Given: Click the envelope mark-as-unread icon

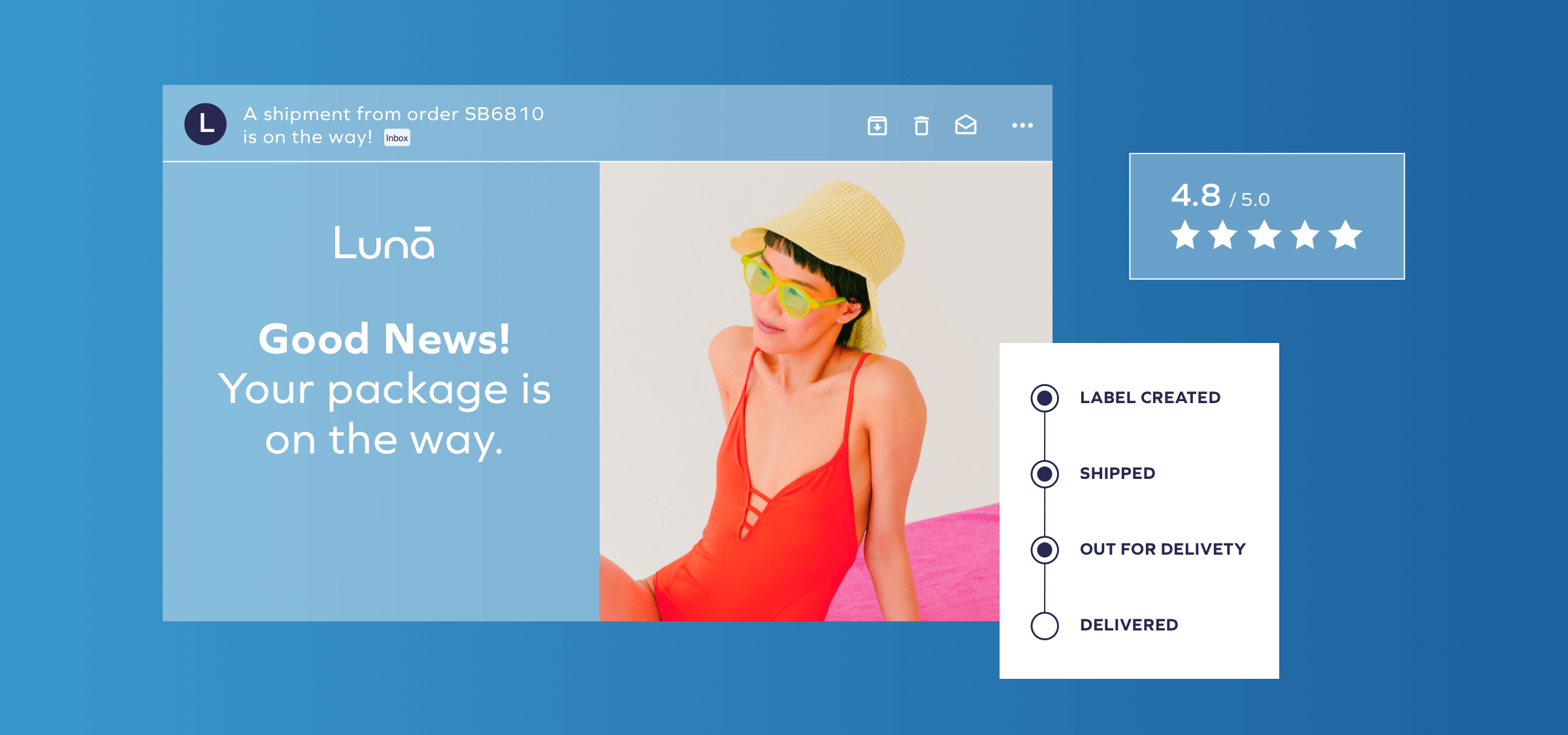Looking at the screenshot, I should click(x=967, y=125).
